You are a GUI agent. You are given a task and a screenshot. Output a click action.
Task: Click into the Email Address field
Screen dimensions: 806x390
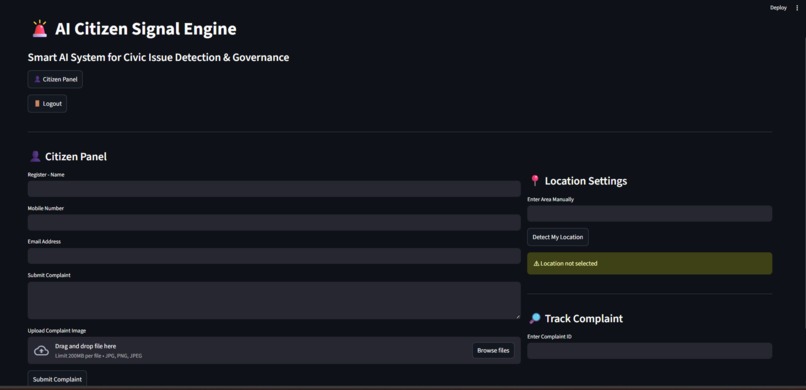[x=274, y=256]
